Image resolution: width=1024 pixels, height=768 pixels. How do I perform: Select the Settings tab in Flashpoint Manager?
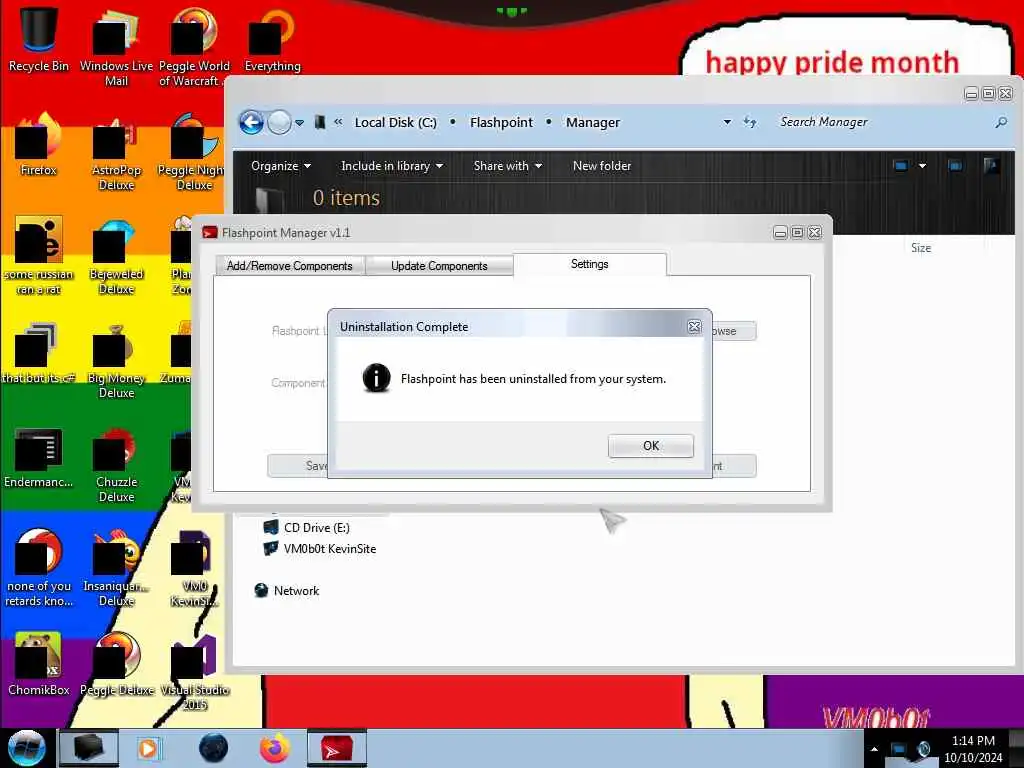(x=590, y=264)
